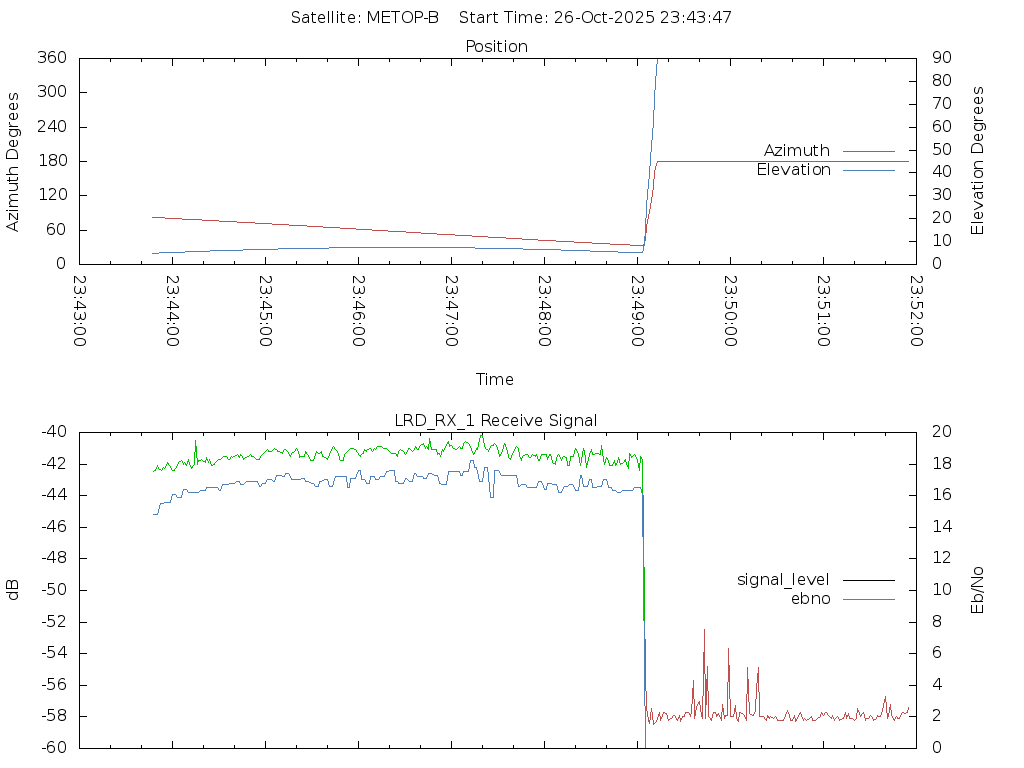Click the LRD_RX_1 Receive Signal chart title
The height and width of the screenshot is (768, 1024).
pyautogui.click(x=497, y=420)
